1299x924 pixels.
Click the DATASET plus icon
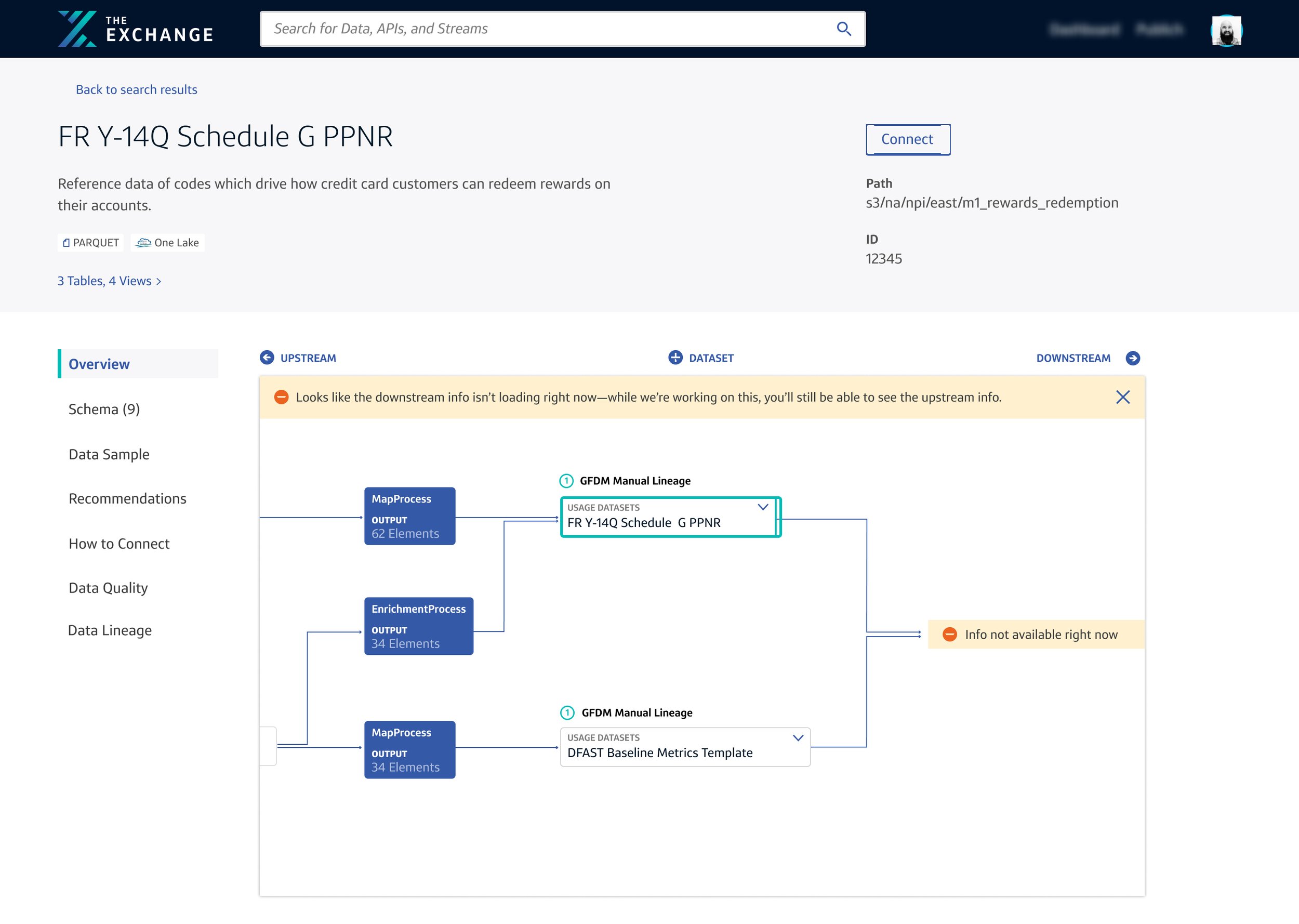coord(674,357)
